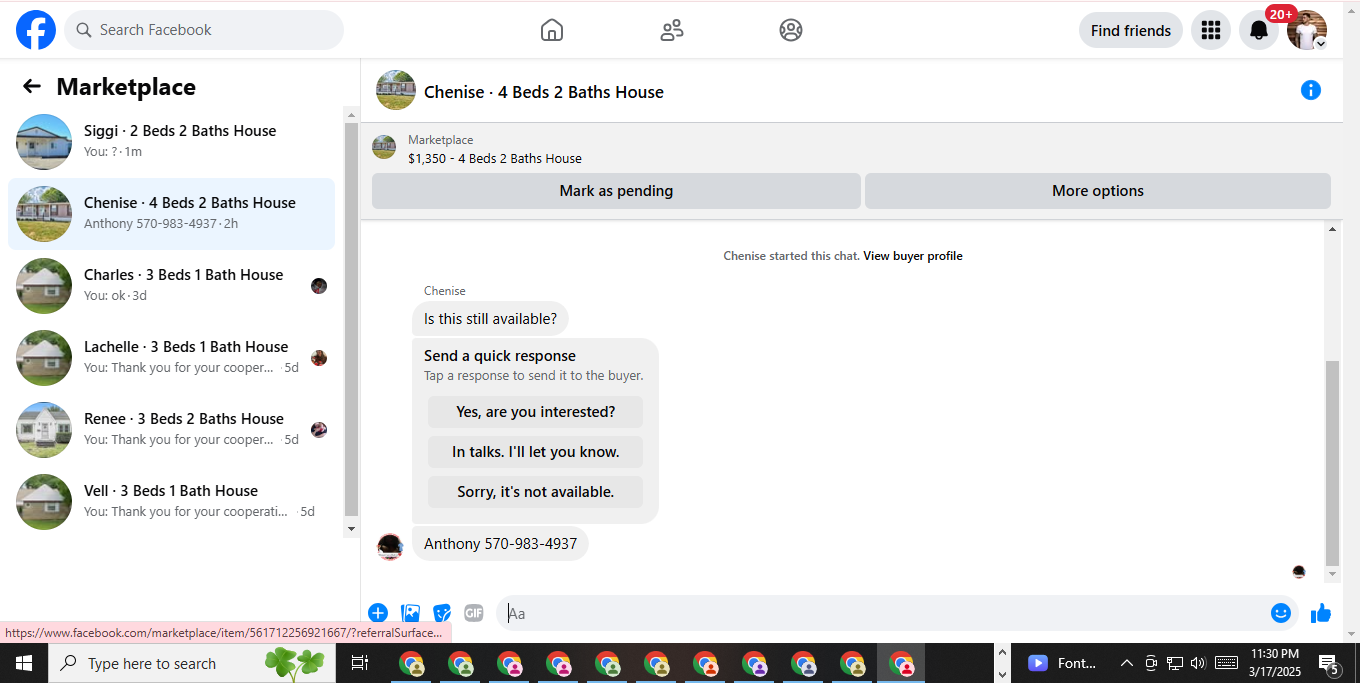The width and height of the screenshot is (1360, 683).
Task: Click the scroll-down arrow of conversation list
Action: (351, 529)
